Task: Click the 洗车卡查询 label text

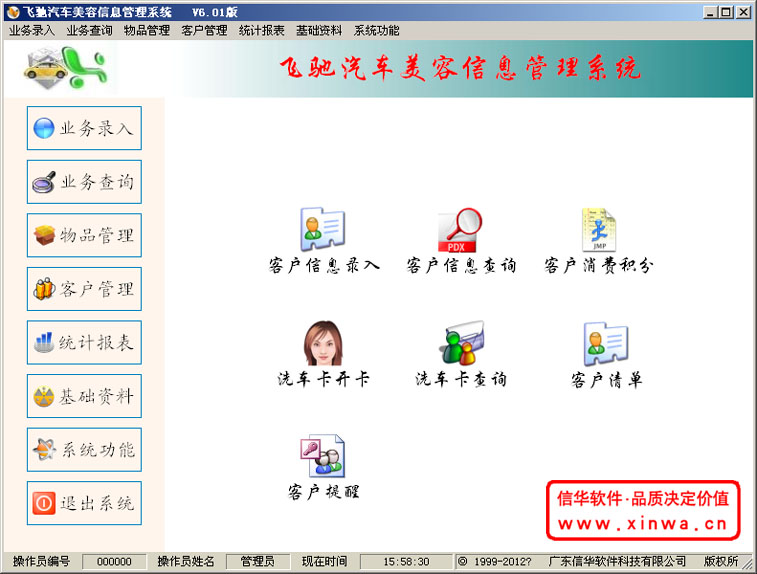Action: point(461,379)
